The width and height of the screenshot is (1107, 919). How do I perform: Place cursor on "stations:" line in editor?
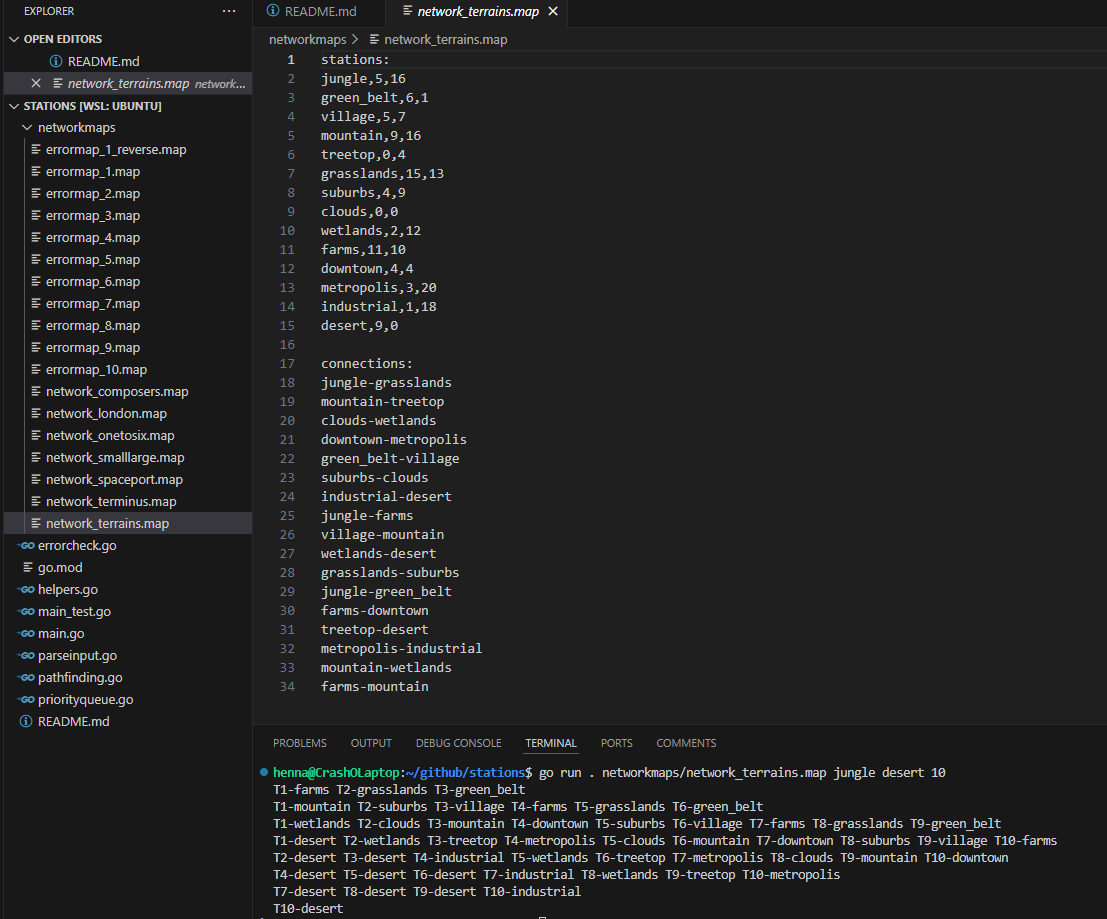(355, 60)
